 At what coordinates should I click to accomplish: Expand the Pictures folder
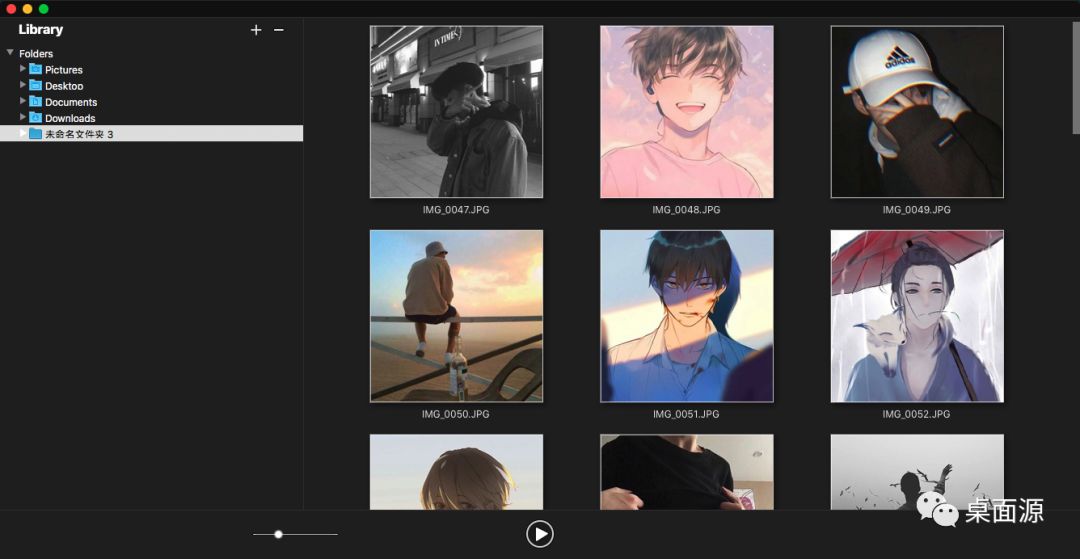click(23, 69)
